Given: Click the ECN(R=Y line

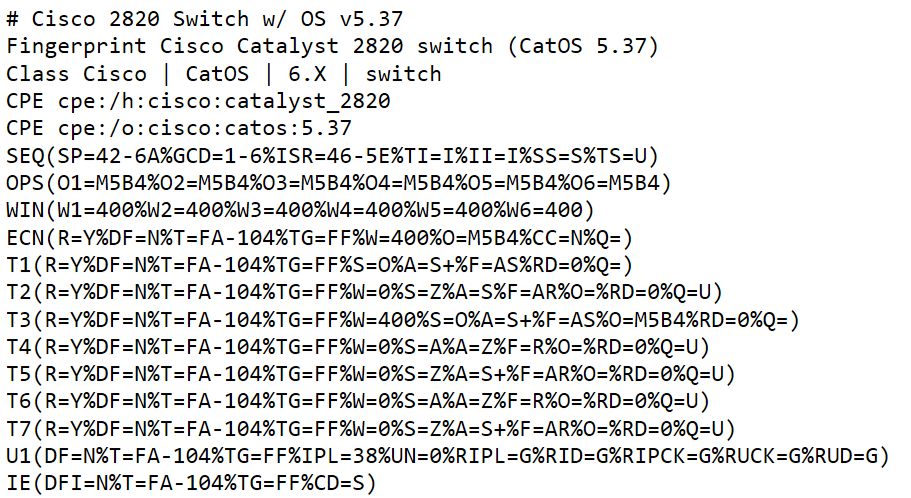Looking at the screenshot, I should pyautogui.click(x=320, y=238).
